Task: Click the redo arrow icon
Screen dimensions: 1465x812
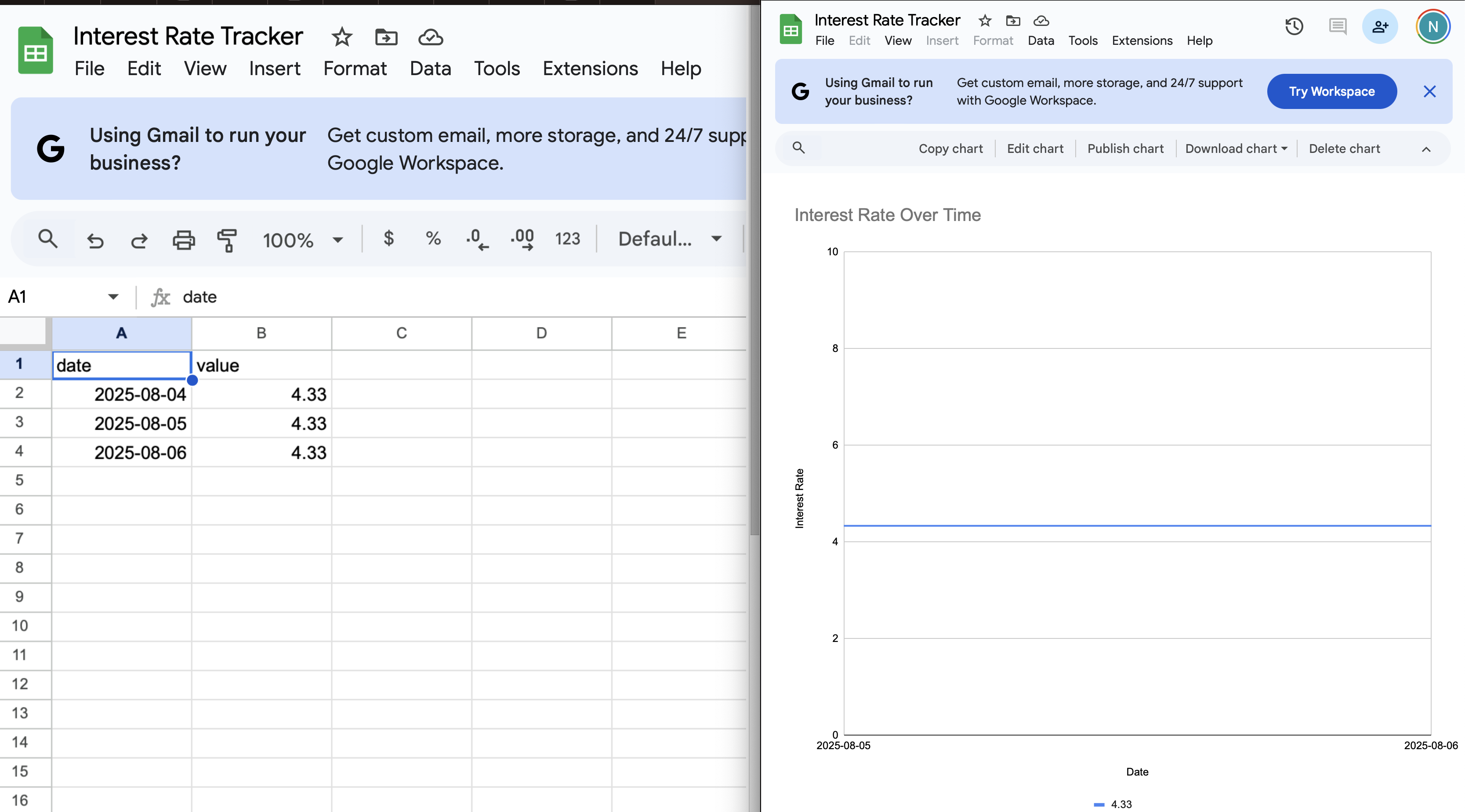Action: point(139,239)
